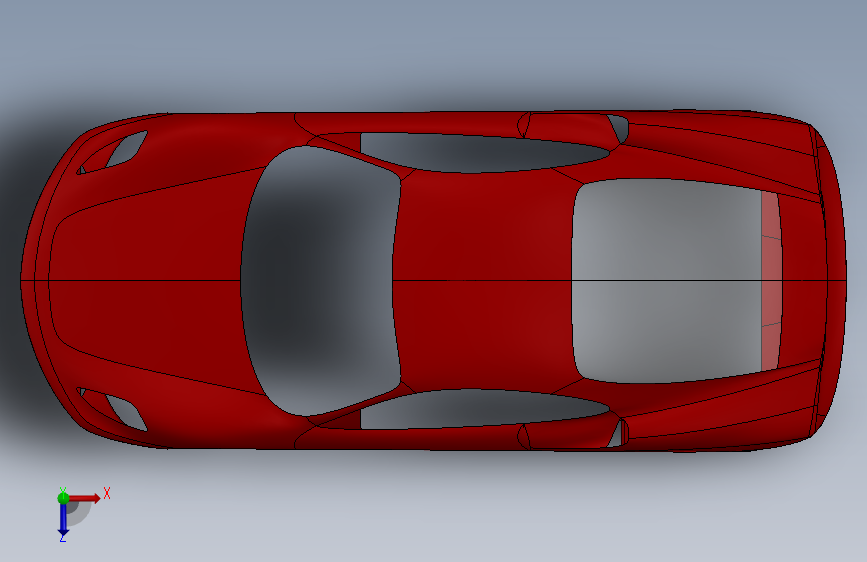Pick the lower side window opening
The height and width of the screenshot is (562, 867).
[x=484, y=409]
